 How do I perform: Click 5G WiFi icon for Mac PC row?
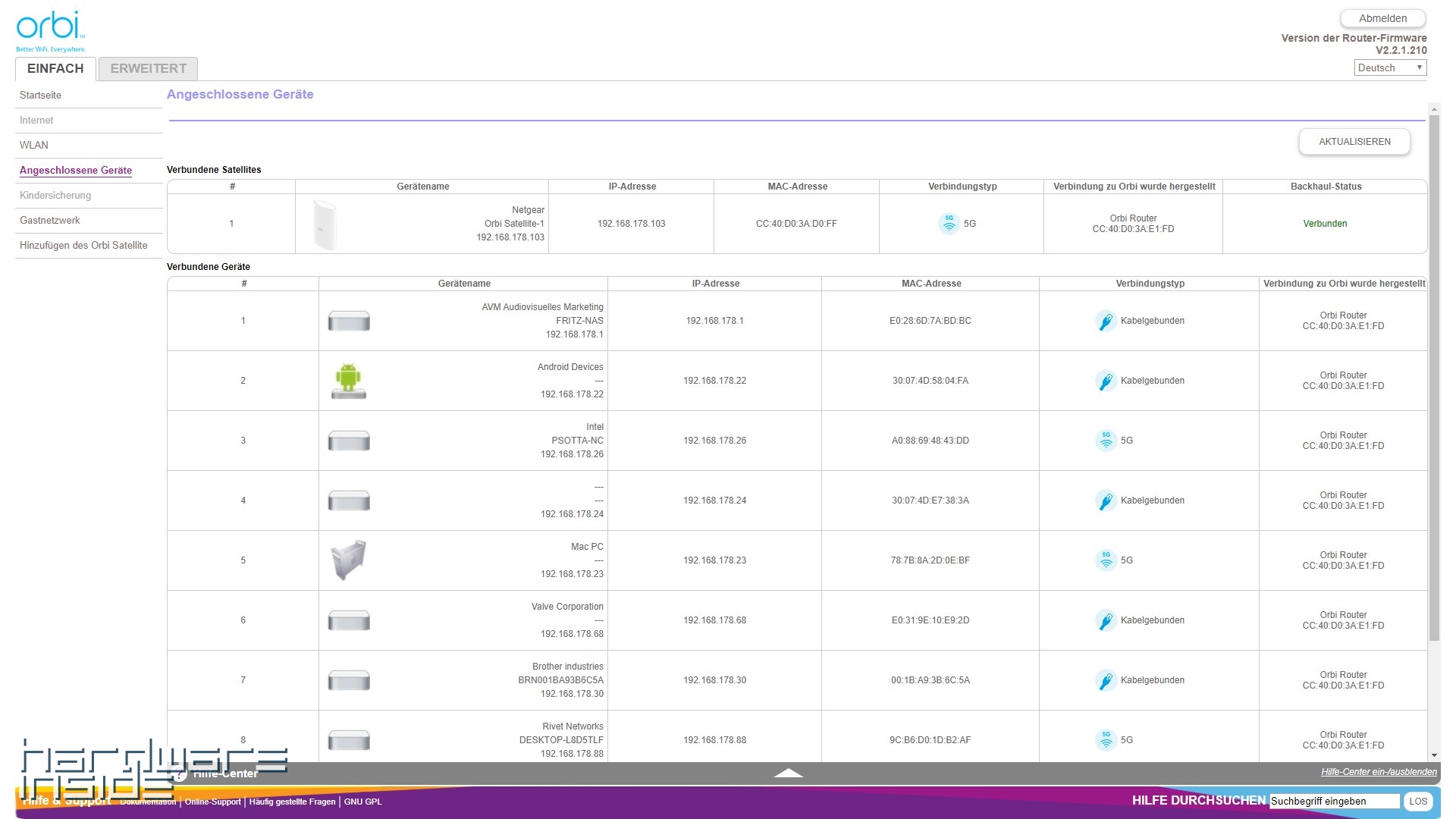[1106, 560]
